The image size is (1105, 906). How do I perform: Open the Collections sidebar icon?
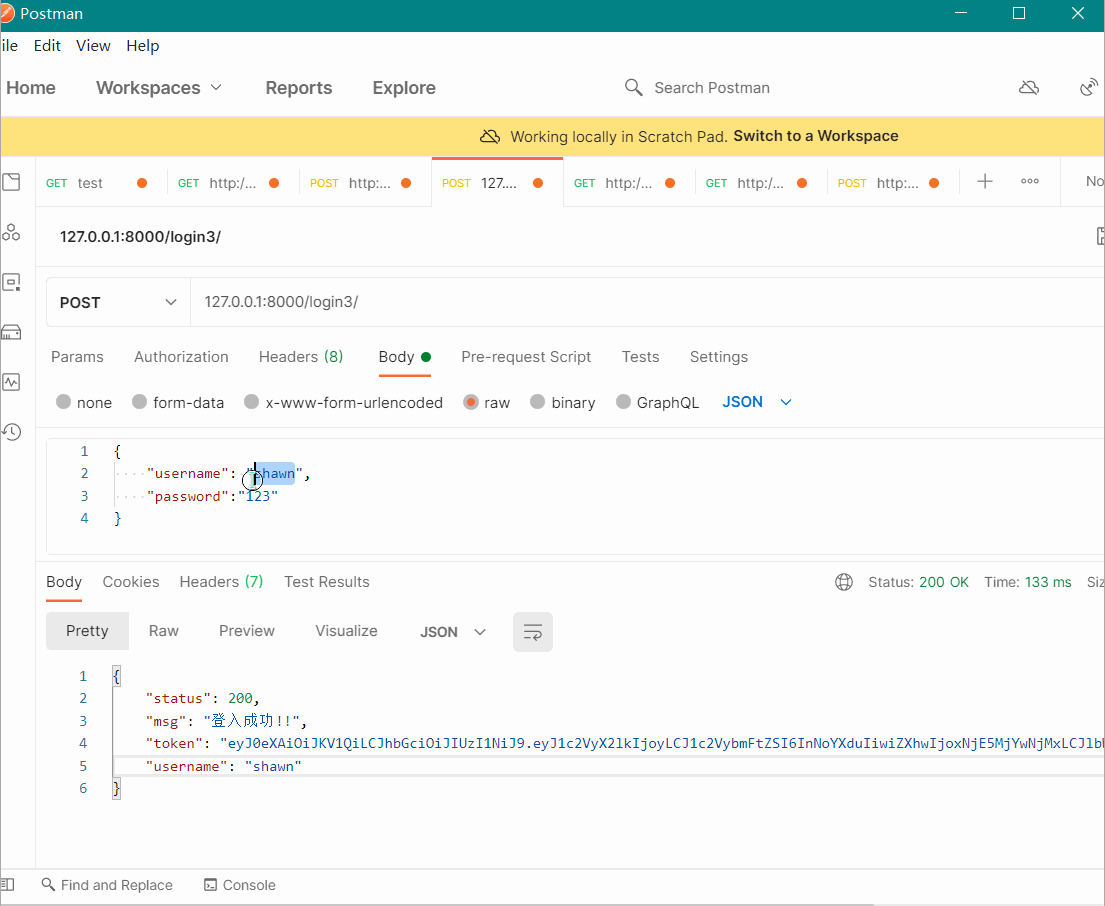coord(11,182)
